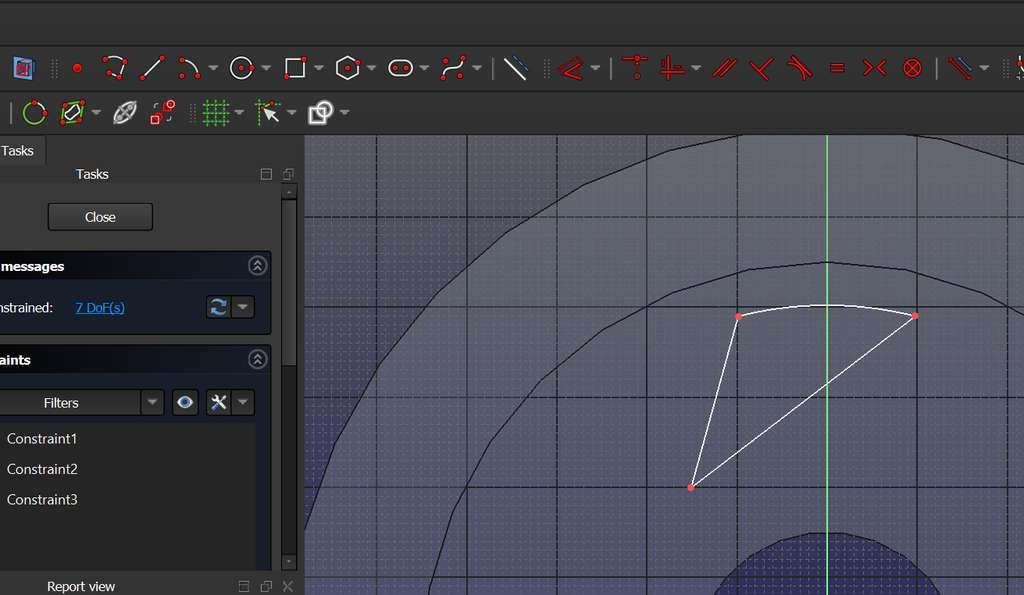Open the snap settings dropdown arrow
This screenshot has width=1024, height=595.
click(291, 113)
